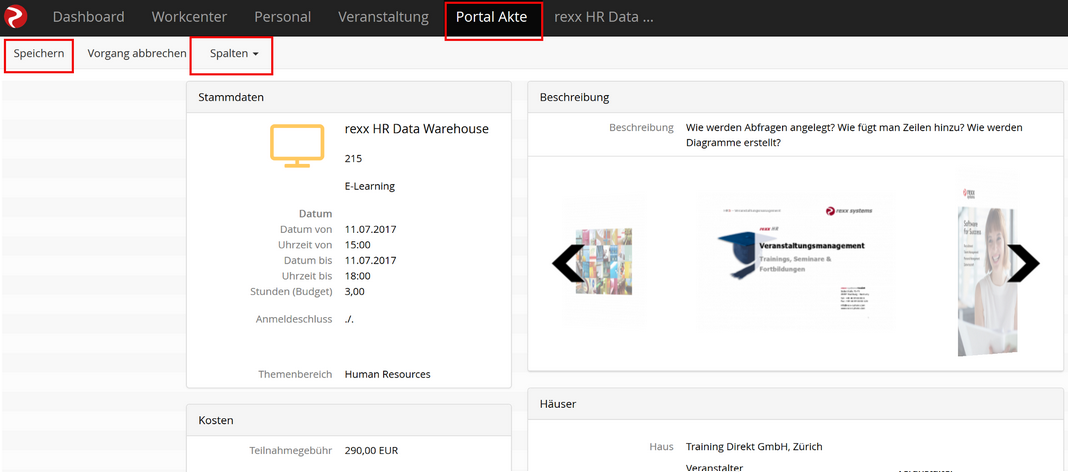Click the Uhrzeit bis value 18:00

click(358, 276)
